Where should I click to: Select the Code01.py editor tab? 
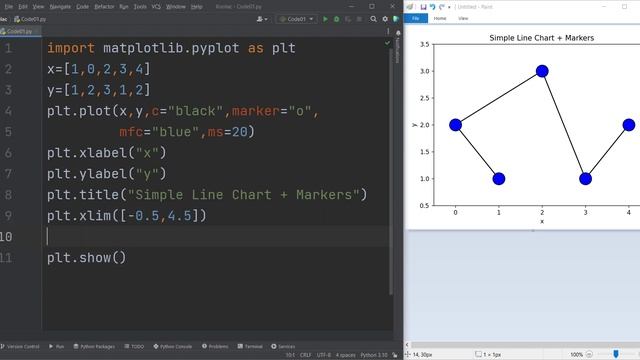[19, 31]
